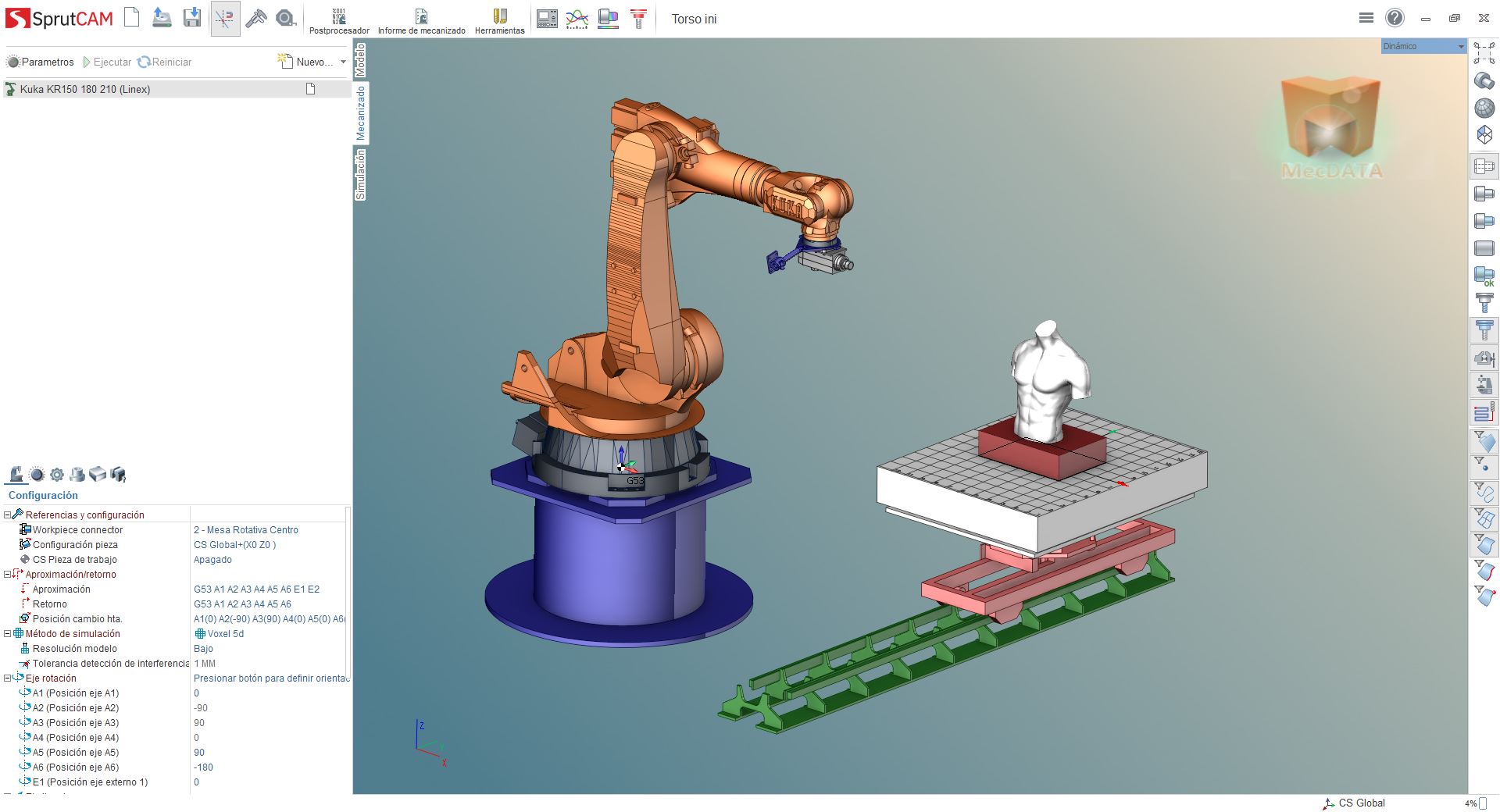Open Parametros for the operation
The width and height of the screenshot is (1500, 812).
[40, 62]
